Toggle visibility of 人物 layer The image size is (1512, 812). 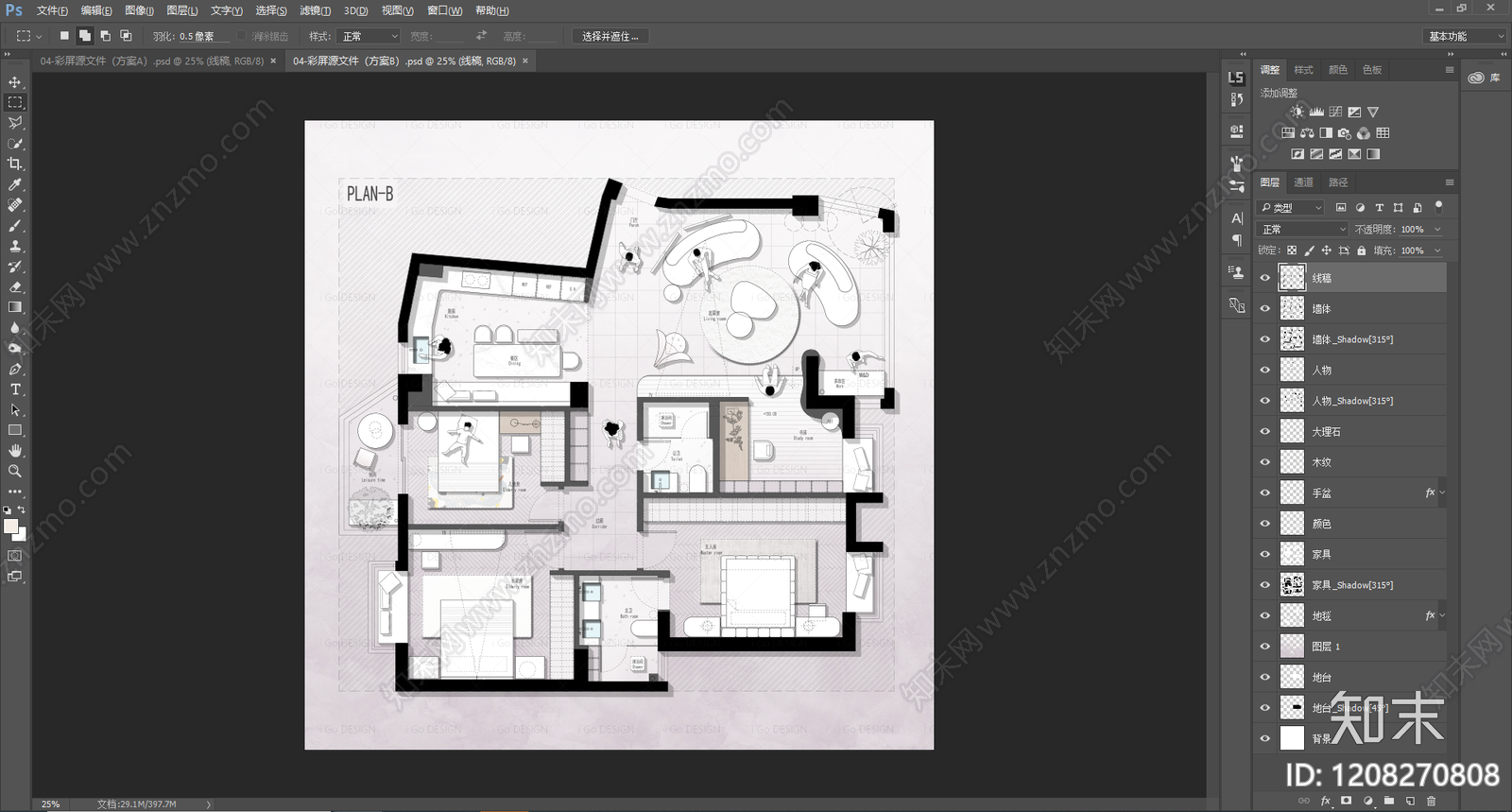click(1265, 370)
